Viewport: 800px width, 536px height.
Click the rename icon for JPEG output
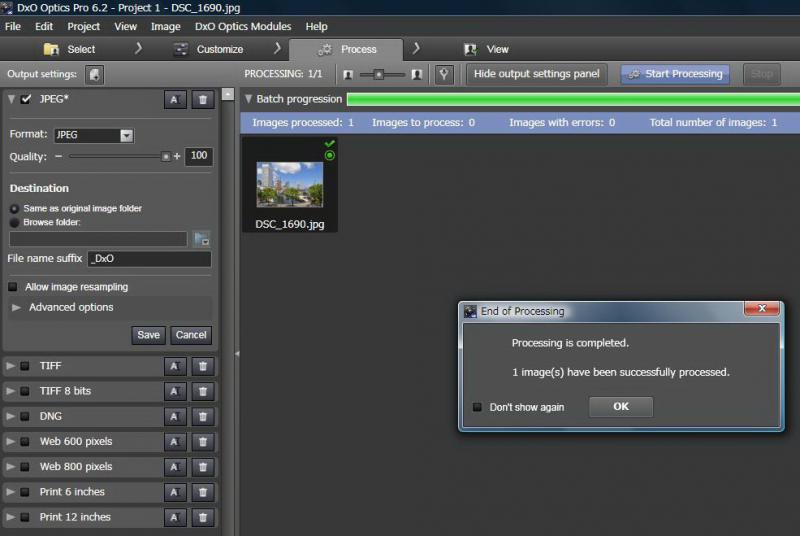coord(174,99)
